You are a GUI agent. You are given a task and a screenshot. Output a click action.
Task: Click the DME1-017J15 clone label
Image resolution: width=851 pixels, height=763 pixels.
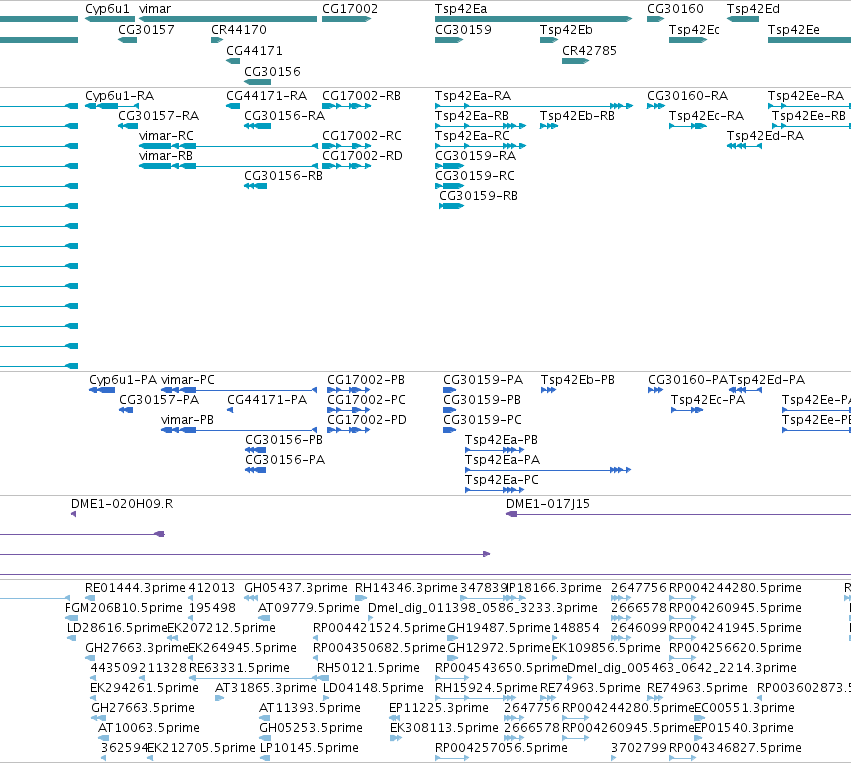(548, 504)
